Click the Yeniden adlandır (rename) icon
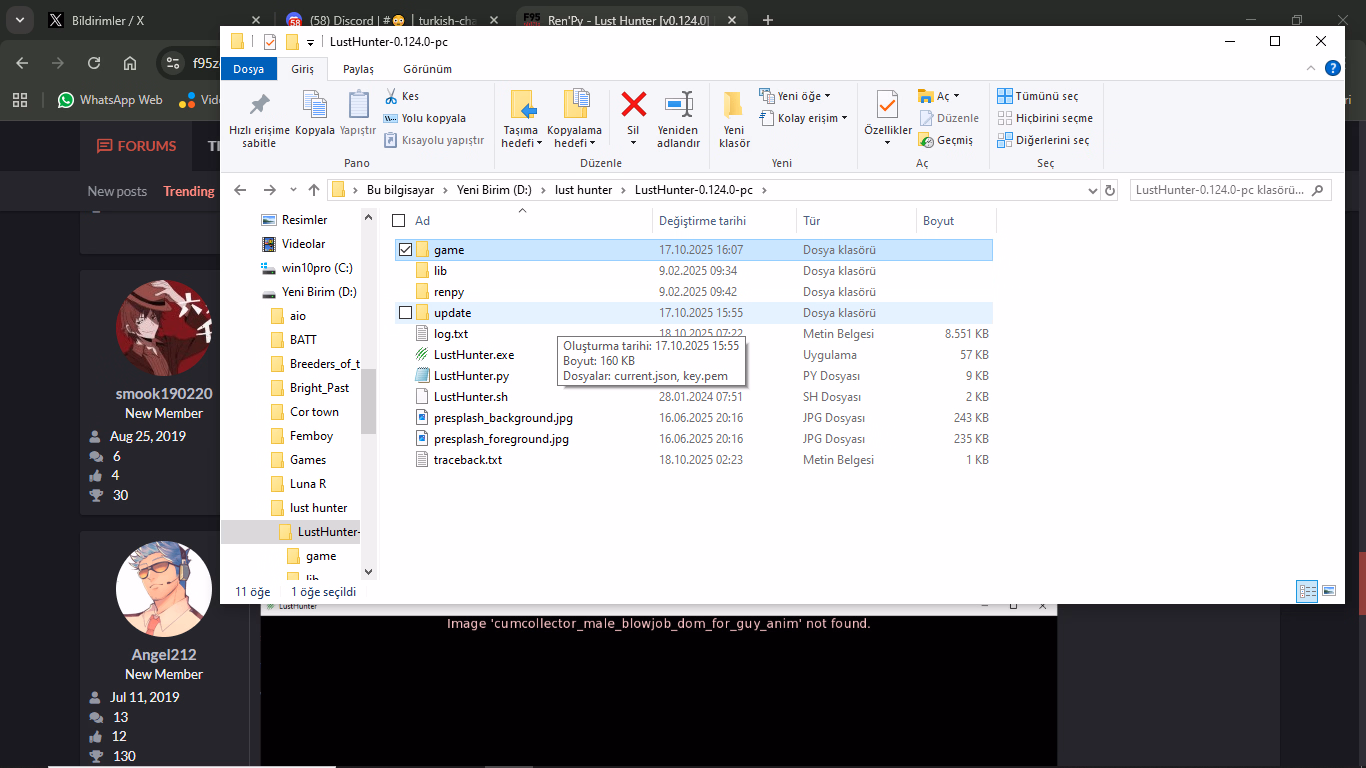Screen dimensions: 1366x768 click(x=678, y=105)
